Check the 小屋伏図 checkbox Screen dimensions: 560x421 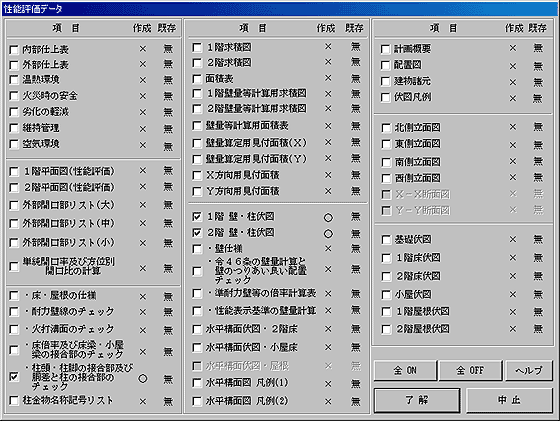(x=386, y=295)
